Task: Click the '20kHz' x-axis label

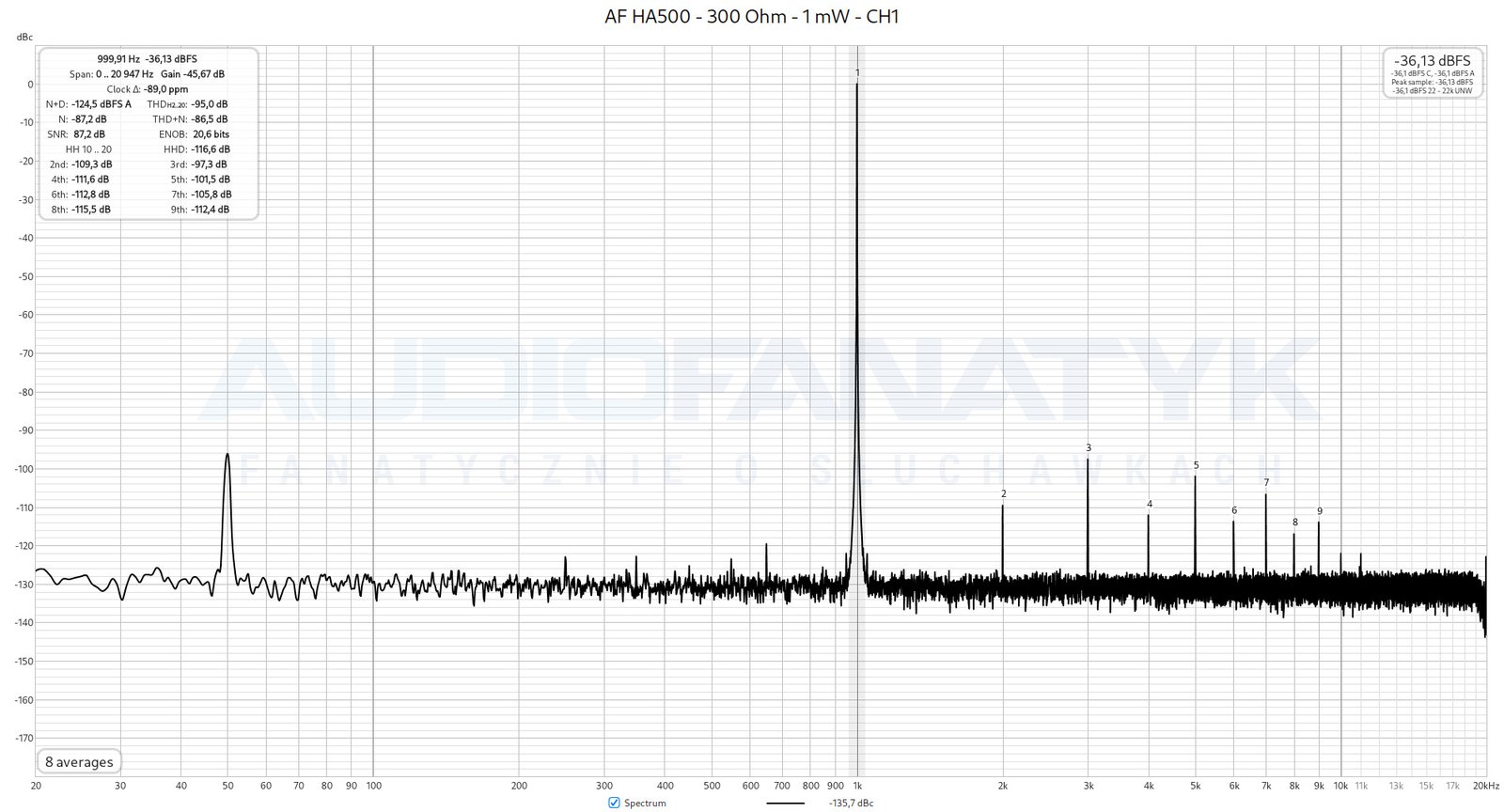Action: [1485, 786]
